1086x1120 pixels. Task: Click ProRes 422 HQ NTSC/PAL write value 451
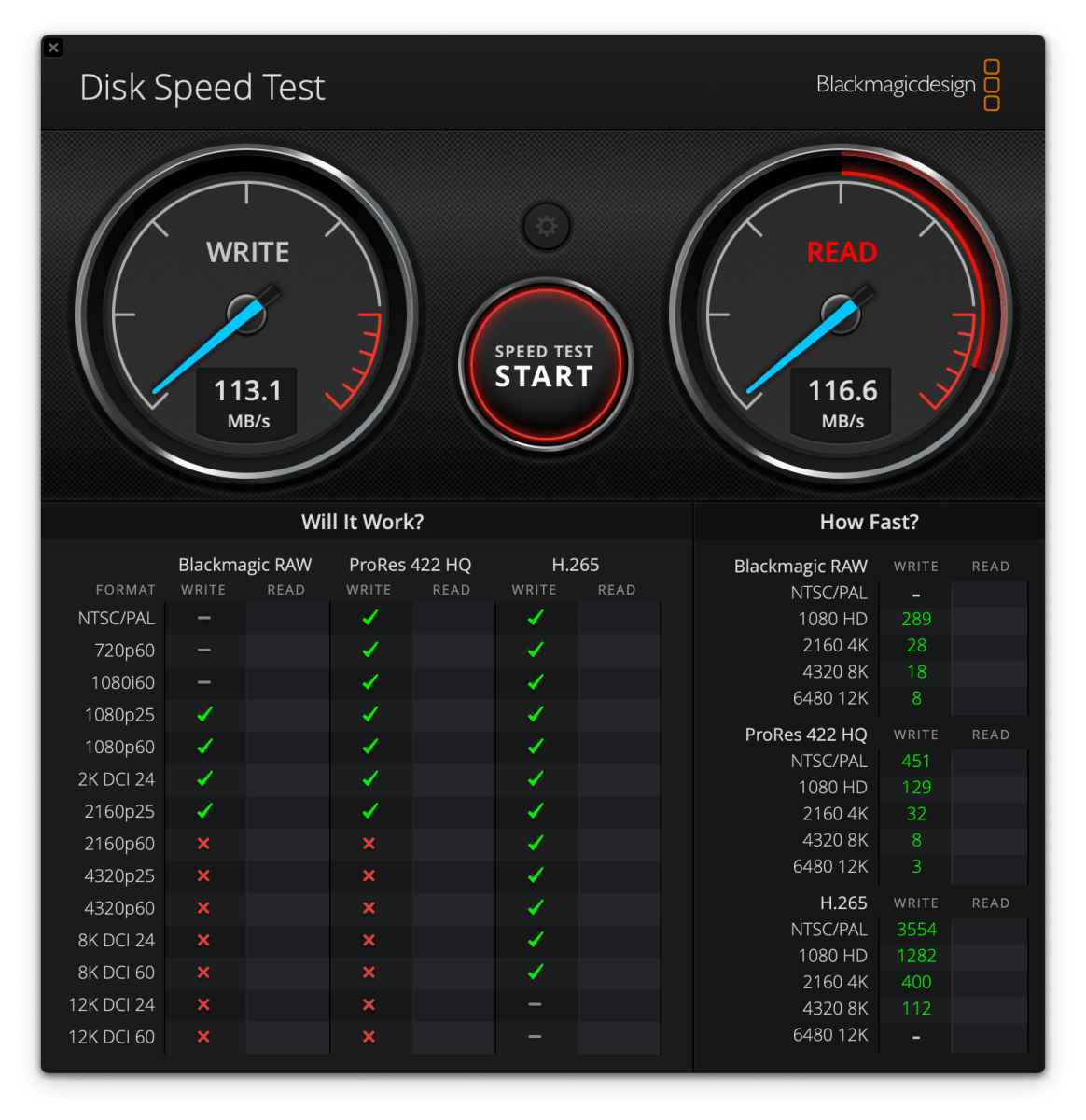916,762
